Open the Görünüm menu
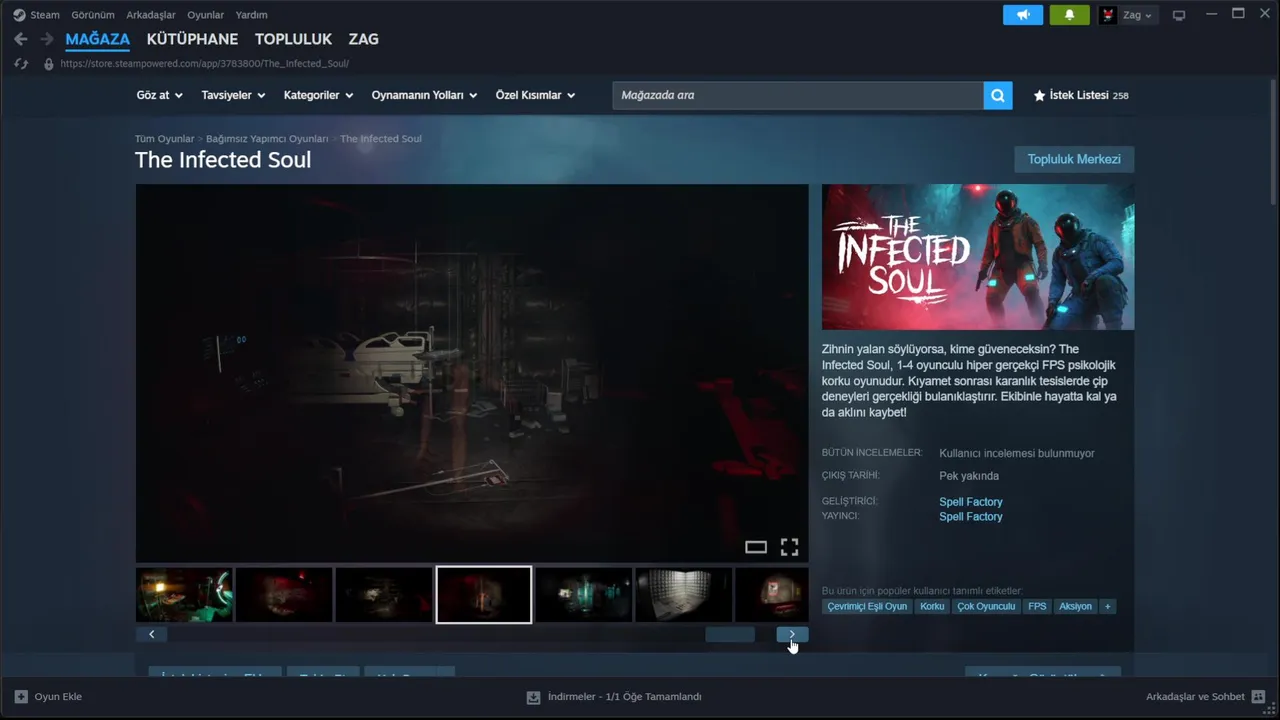 tap(93, 15)
